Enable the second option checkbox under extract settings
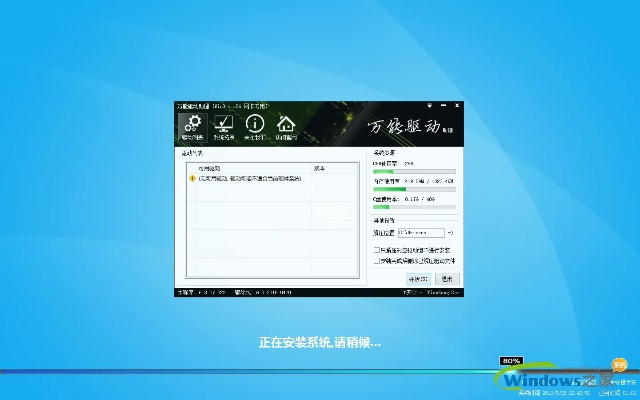Screen dimensions: 640x400 click(377, 260)
